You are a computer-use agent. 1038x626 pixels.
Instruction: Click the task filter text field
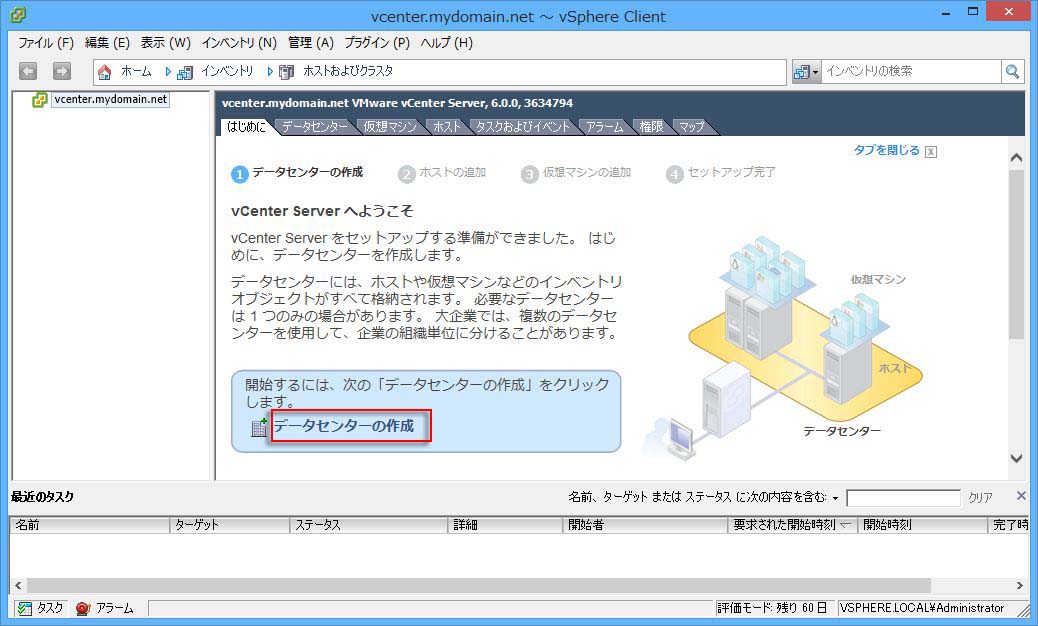(903, 498)
